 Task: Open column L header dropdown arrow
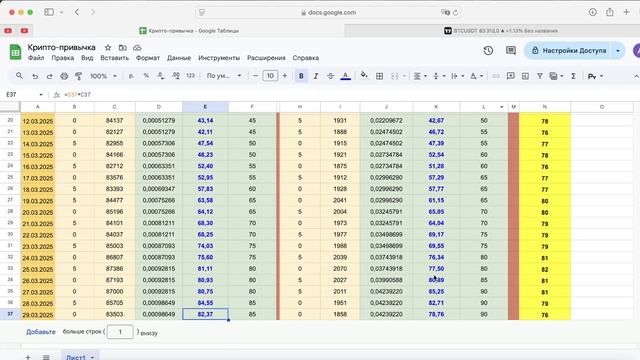[x=502, y=107]
